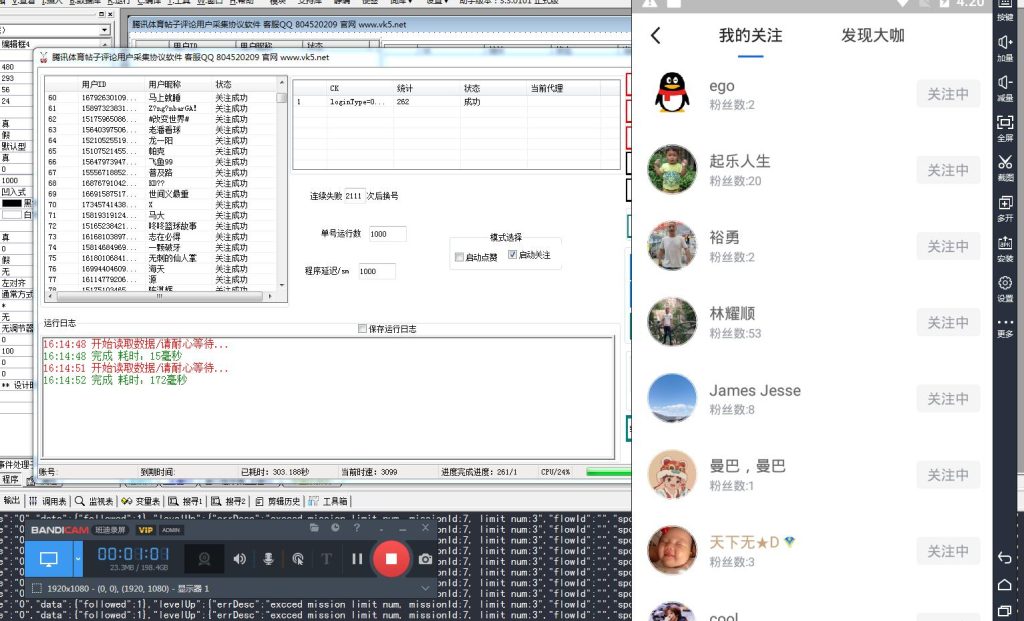Toggle the Bandicam webcam overlay
Screen dimensions: 1024x621
tap(205, 559)
